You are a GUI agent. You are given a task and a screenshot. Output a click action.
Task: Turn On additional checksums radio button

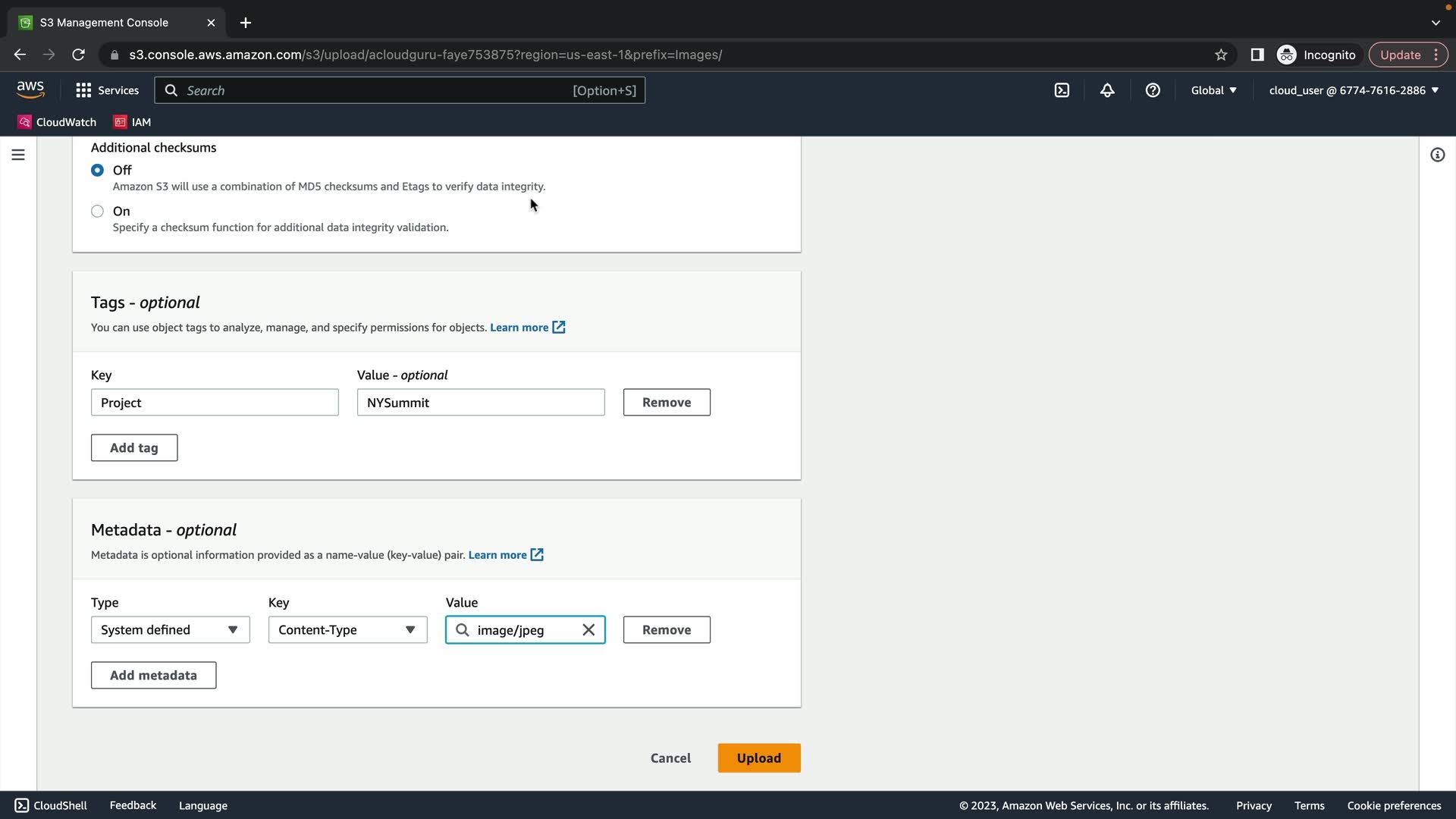[97, 212]
